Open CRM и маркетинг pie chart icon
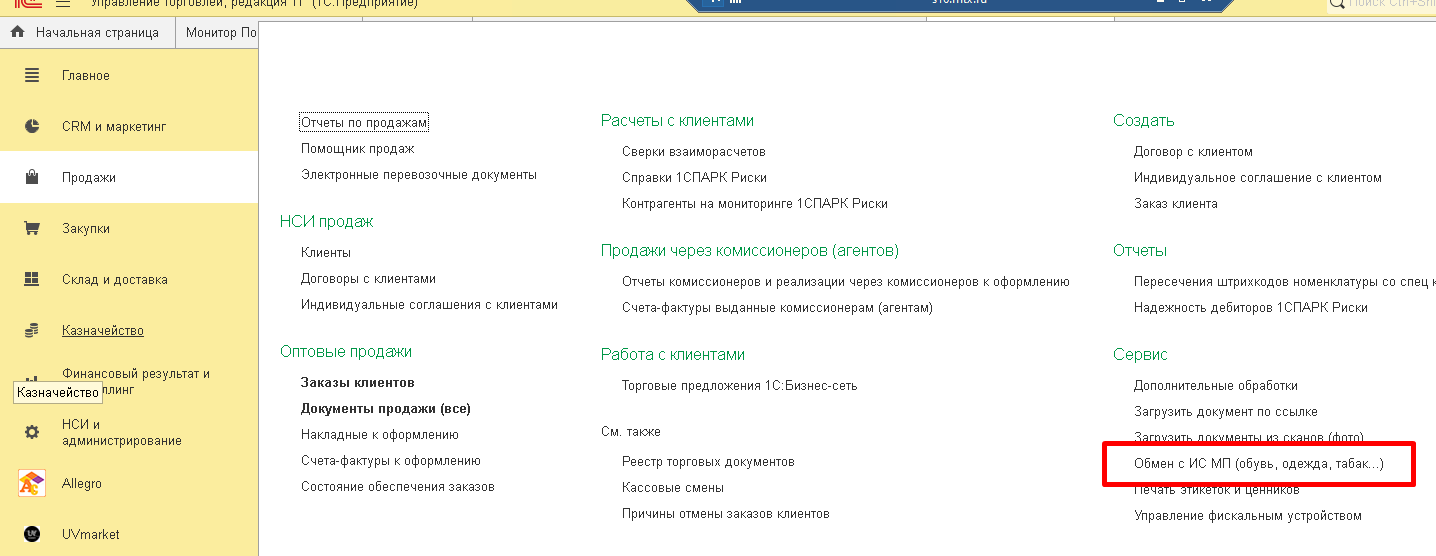The width and height of the screenshot is (1436, 556). [32, 126]
